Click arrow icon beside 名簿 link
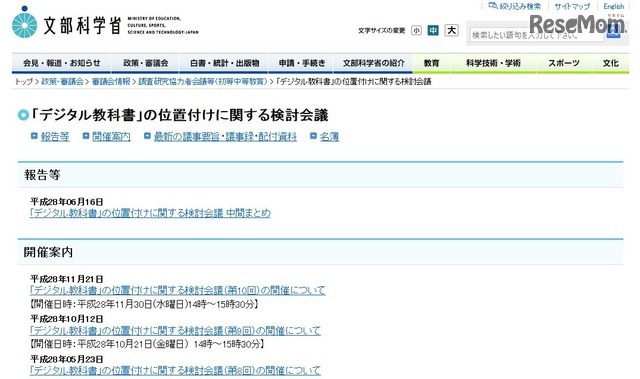 (313, 136)
